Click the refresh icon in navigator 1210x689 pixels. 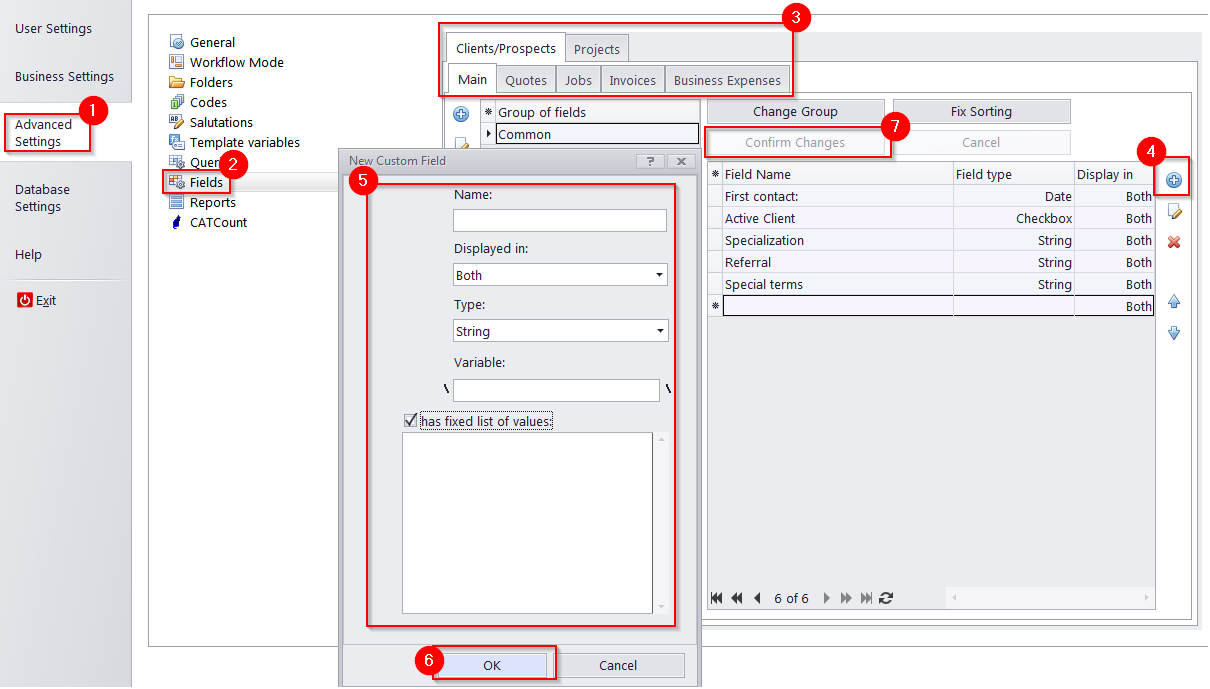886,598
